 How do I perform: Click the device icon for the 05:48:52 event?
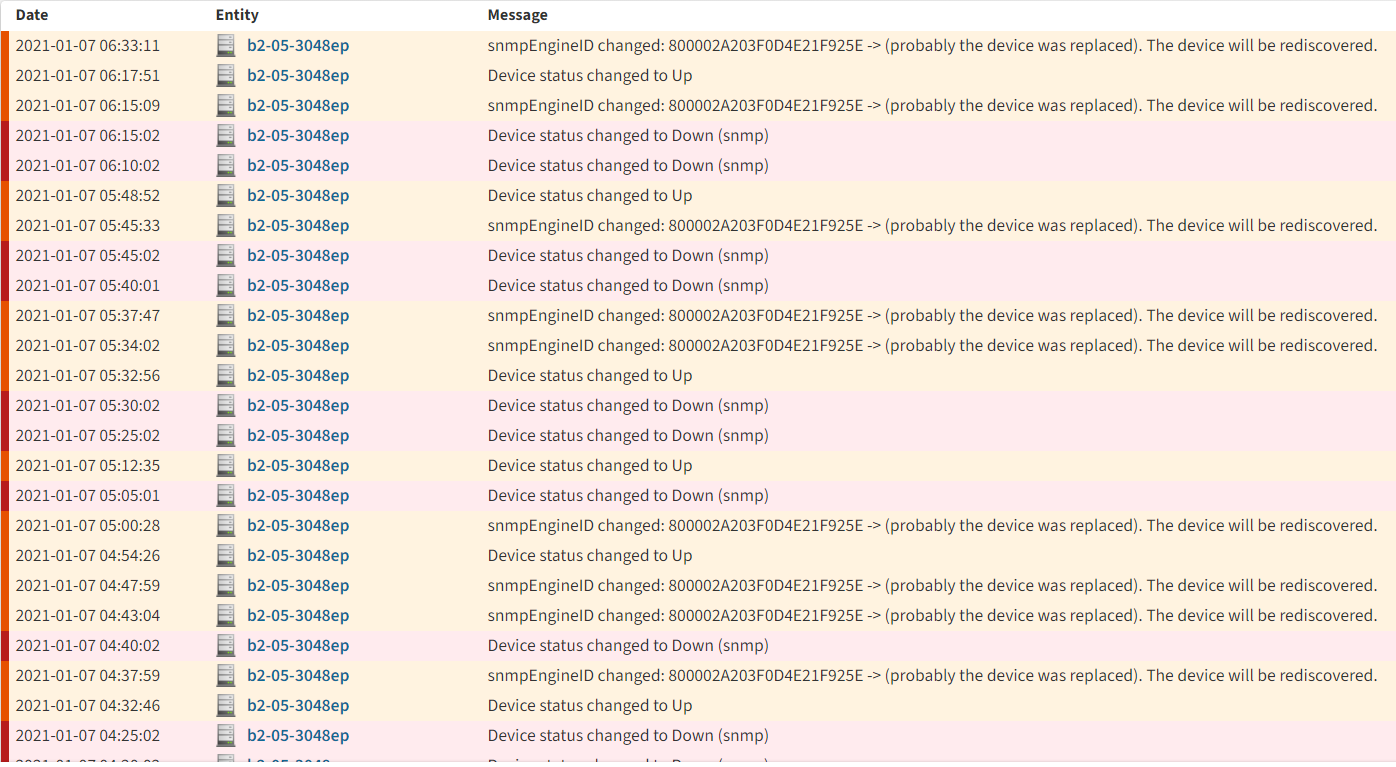226,196
